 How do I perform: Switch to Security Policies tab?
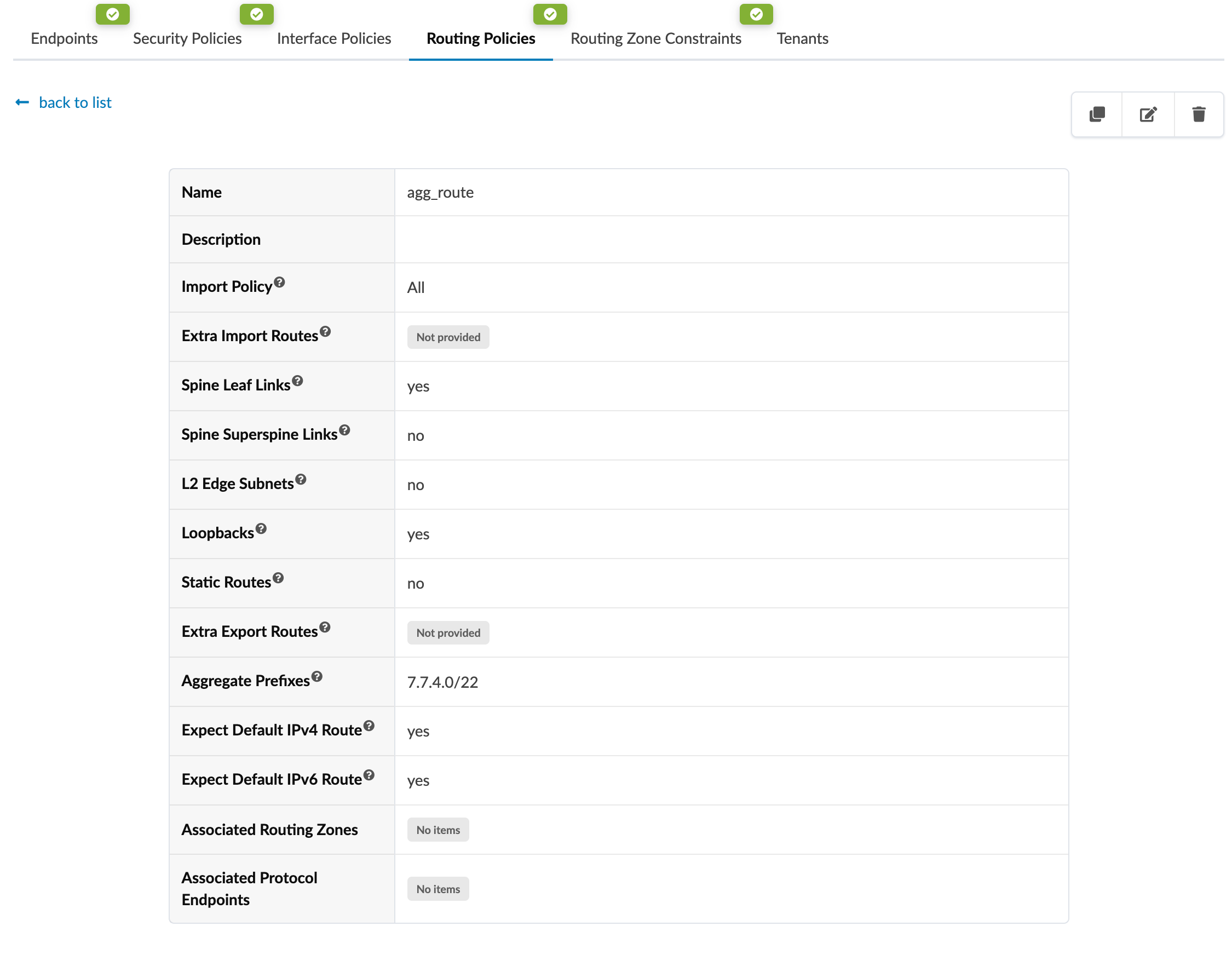point(187,38)
